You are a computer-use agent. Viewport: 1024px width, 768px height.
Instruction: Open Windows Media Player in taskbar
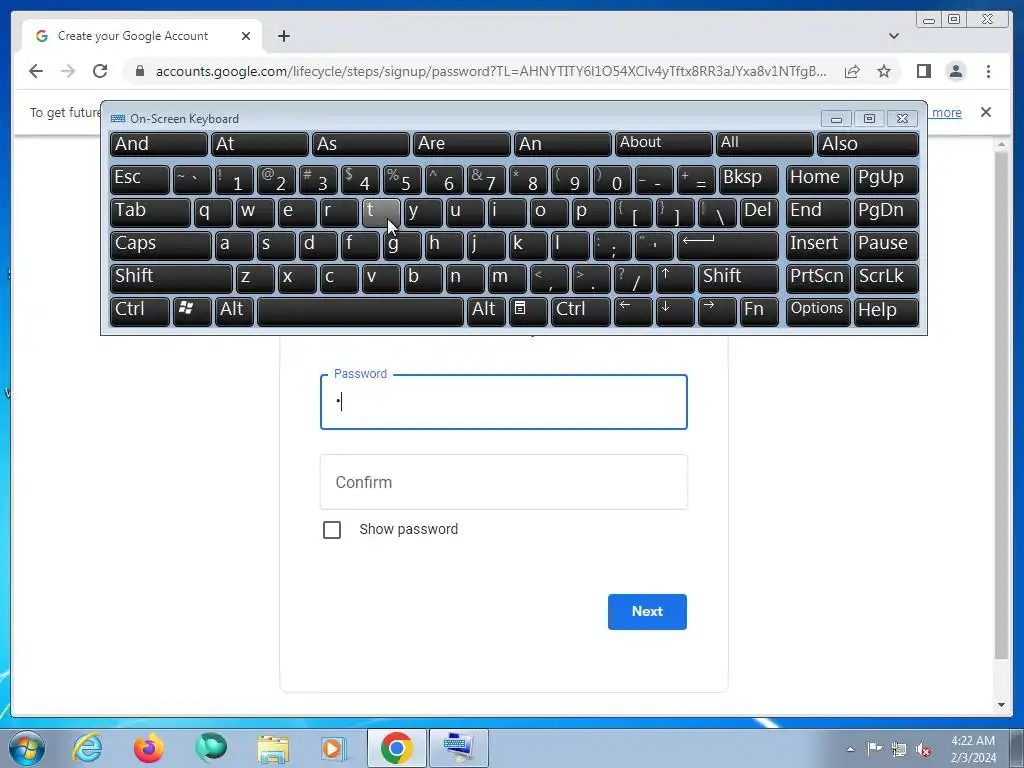click(x=334, y=748)
